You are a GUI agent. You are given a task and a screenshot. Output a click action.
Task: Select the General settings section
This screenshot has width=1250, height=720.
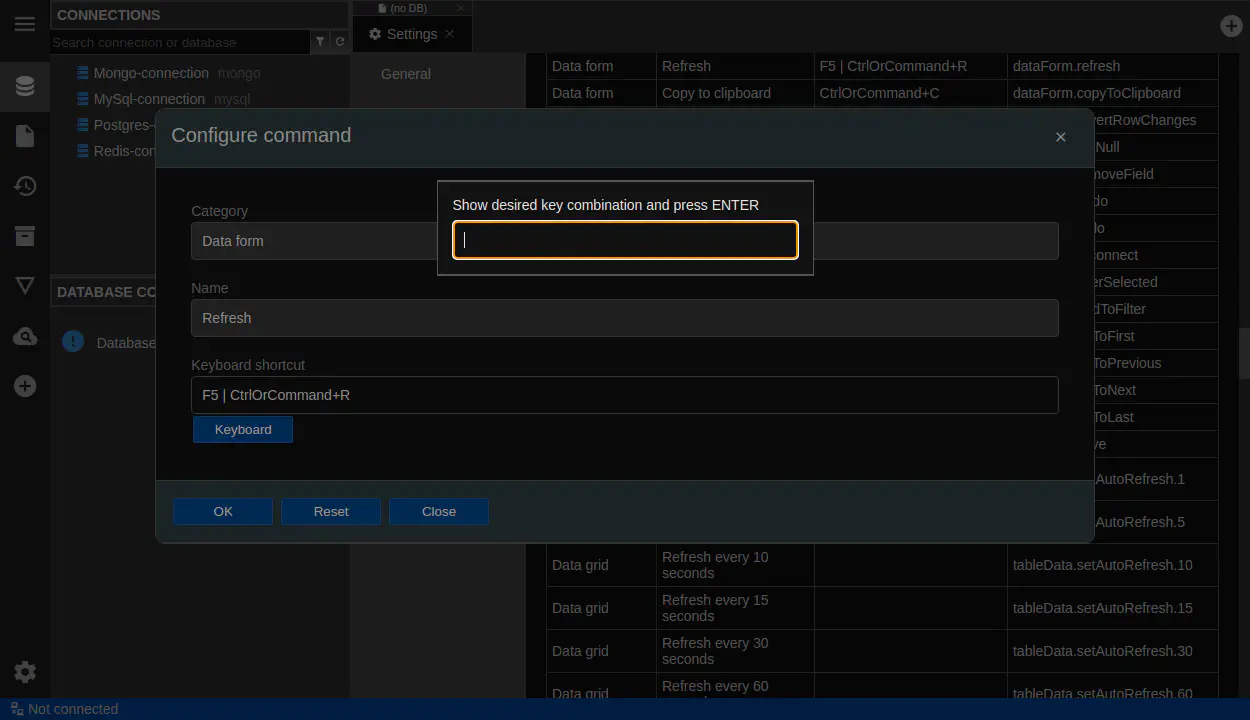coord(406,74)
